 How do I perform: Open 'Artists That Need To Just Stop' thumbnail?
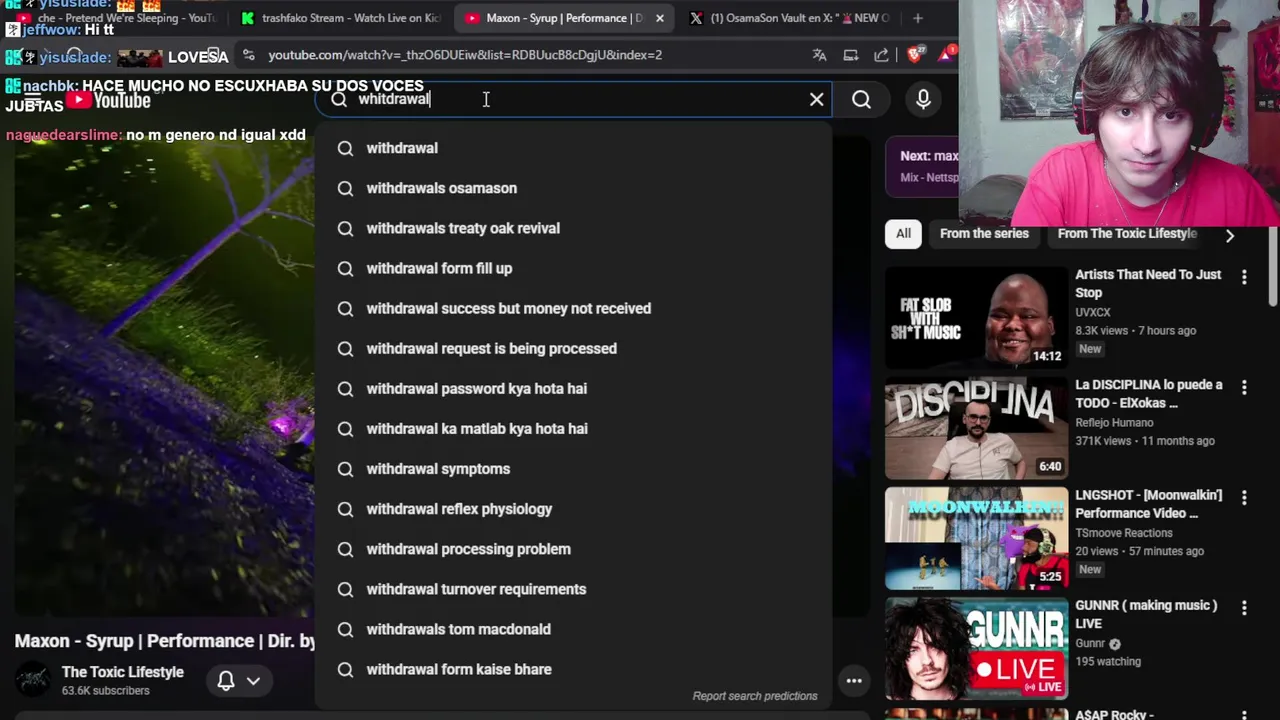click(x=976, y=318)
